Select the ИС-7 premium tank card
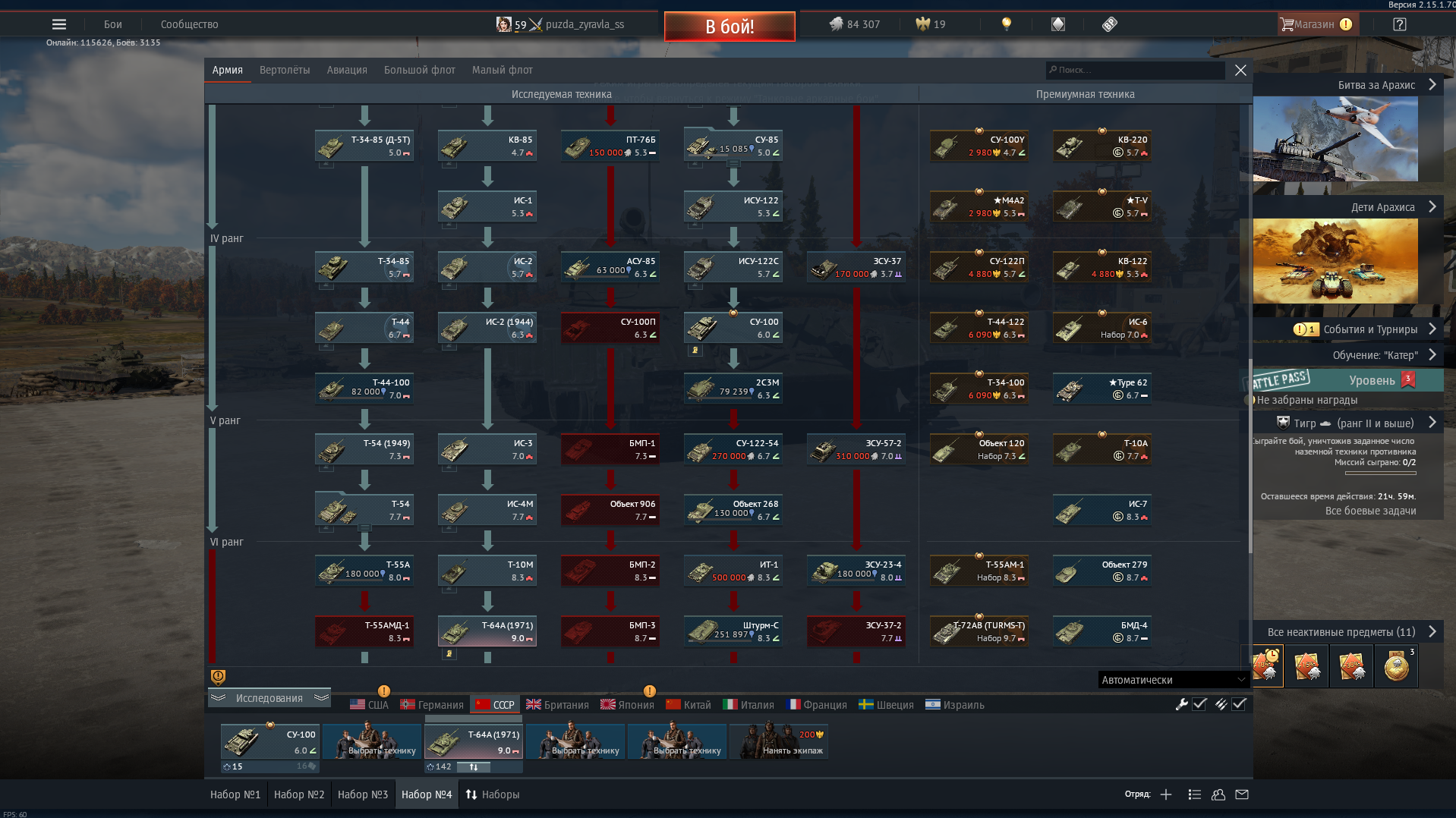Viewport: 1456px width, 818px height. coord(1101,510)
